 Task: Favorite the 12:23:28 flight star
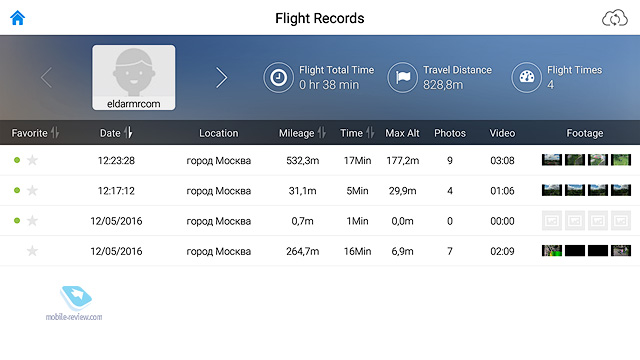pyautogui.click(x=32, y=160)
